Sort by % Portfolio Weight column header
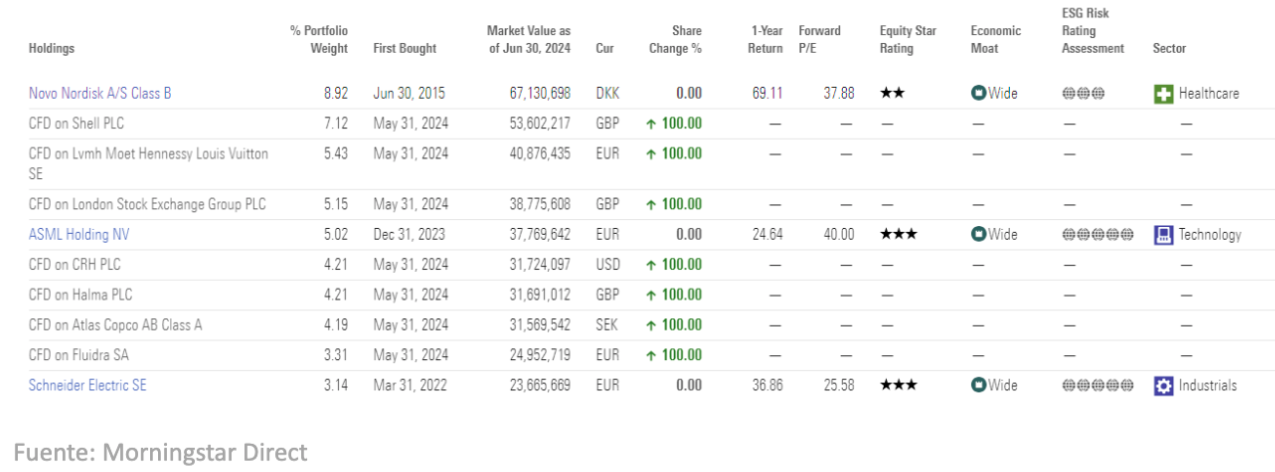The height and width of the screenshot is (472, 1275). pyautogui.click(x=319, y=40)
